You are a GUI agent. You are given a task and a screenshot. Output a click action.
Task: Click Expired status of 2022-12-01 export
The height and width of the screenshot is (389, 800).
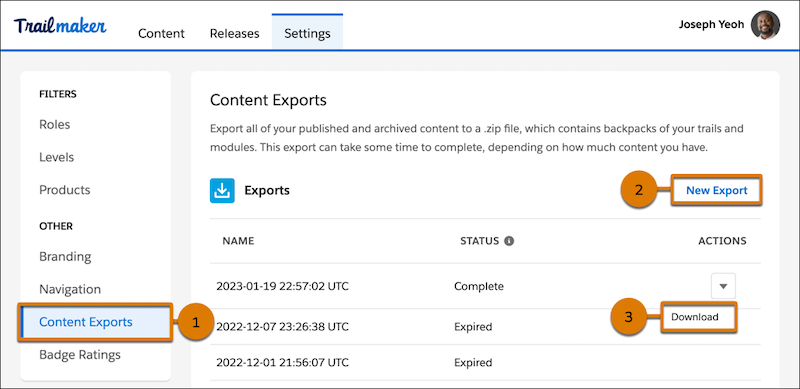click(x=473, y=362)
